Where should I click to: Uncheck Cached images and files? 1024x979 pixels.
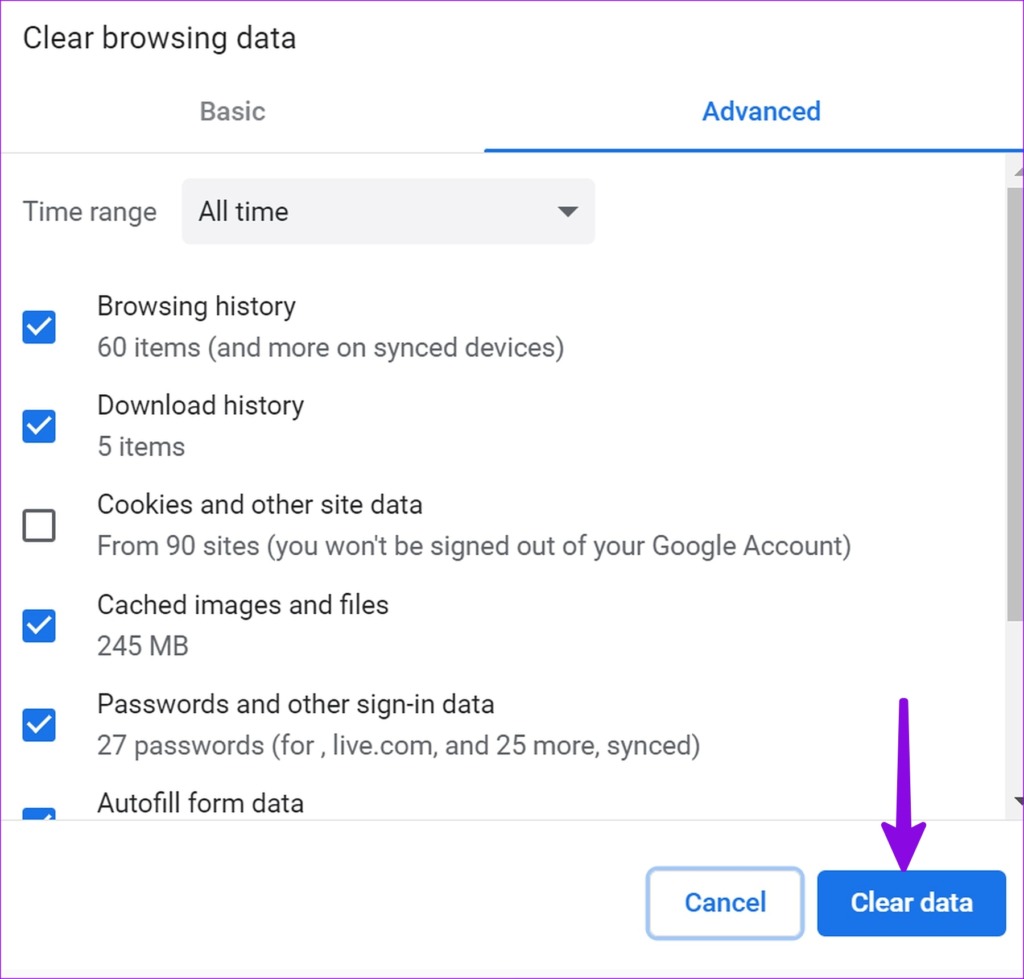point(38,625)
